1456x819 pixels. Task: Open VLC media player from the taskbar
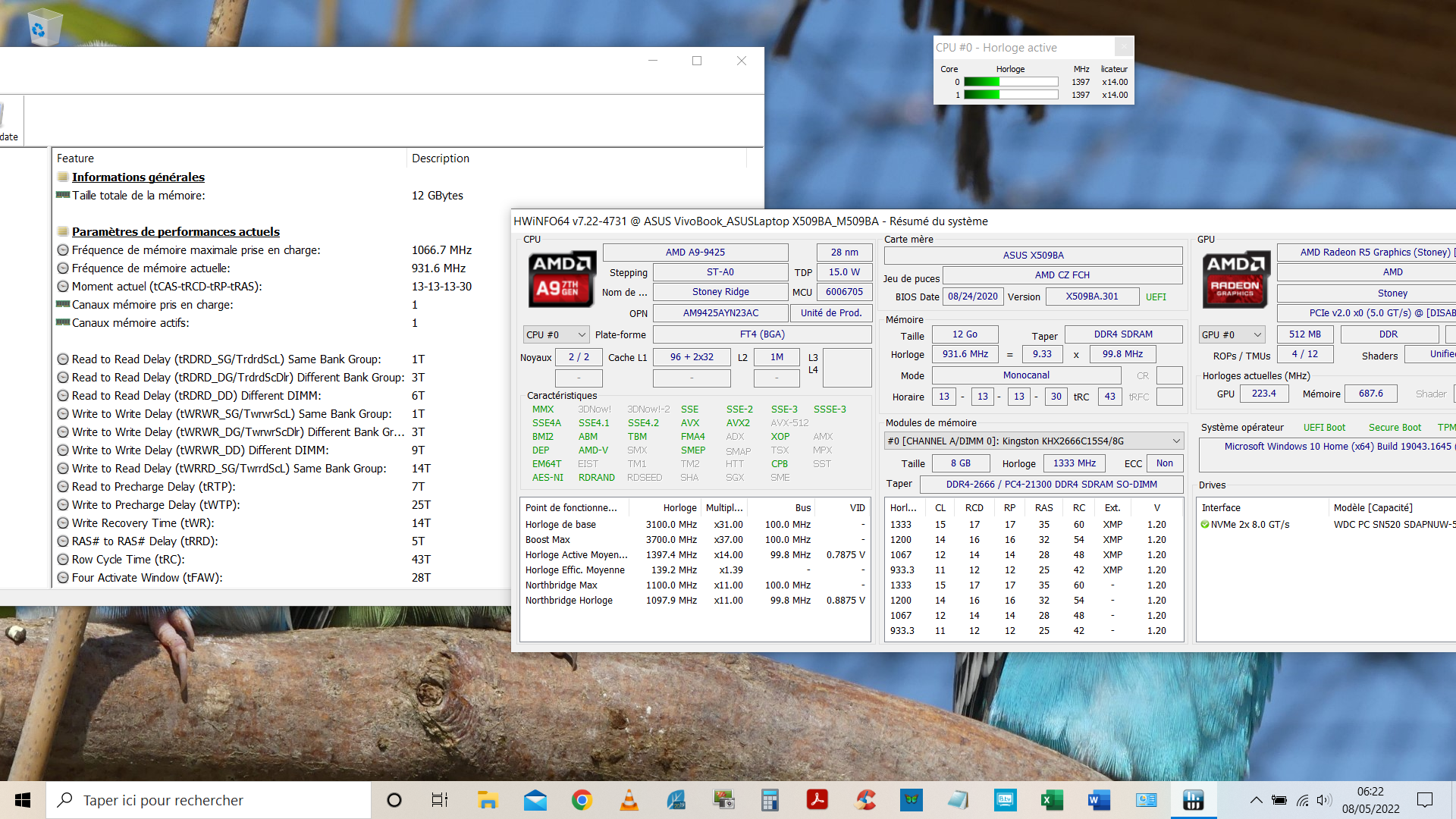[629, 800]
